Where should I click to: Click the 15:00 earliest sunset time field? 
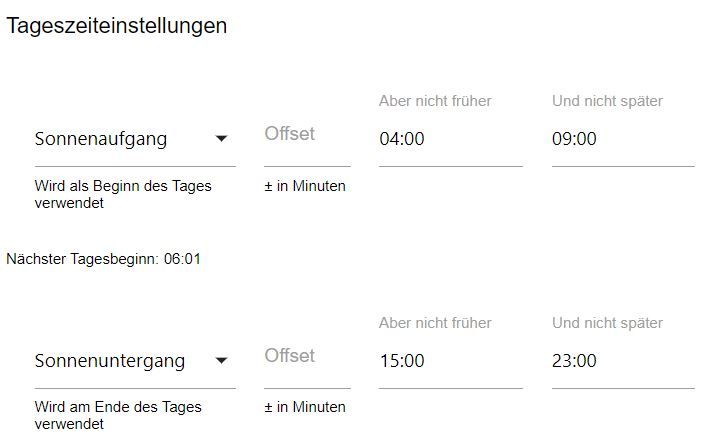[x=450, y=361]
